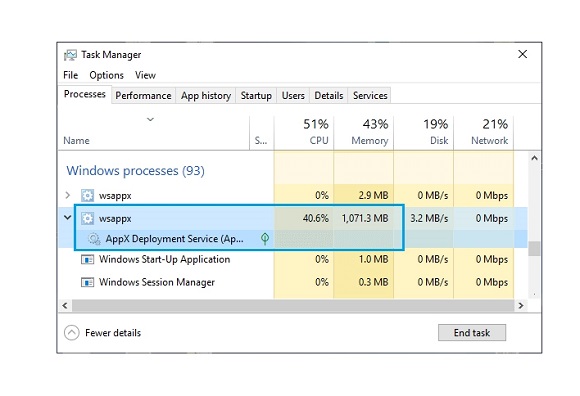This screenshot has height=396, width=580.
Task: Open the Services tab
Action: click(x=370, y=95)
